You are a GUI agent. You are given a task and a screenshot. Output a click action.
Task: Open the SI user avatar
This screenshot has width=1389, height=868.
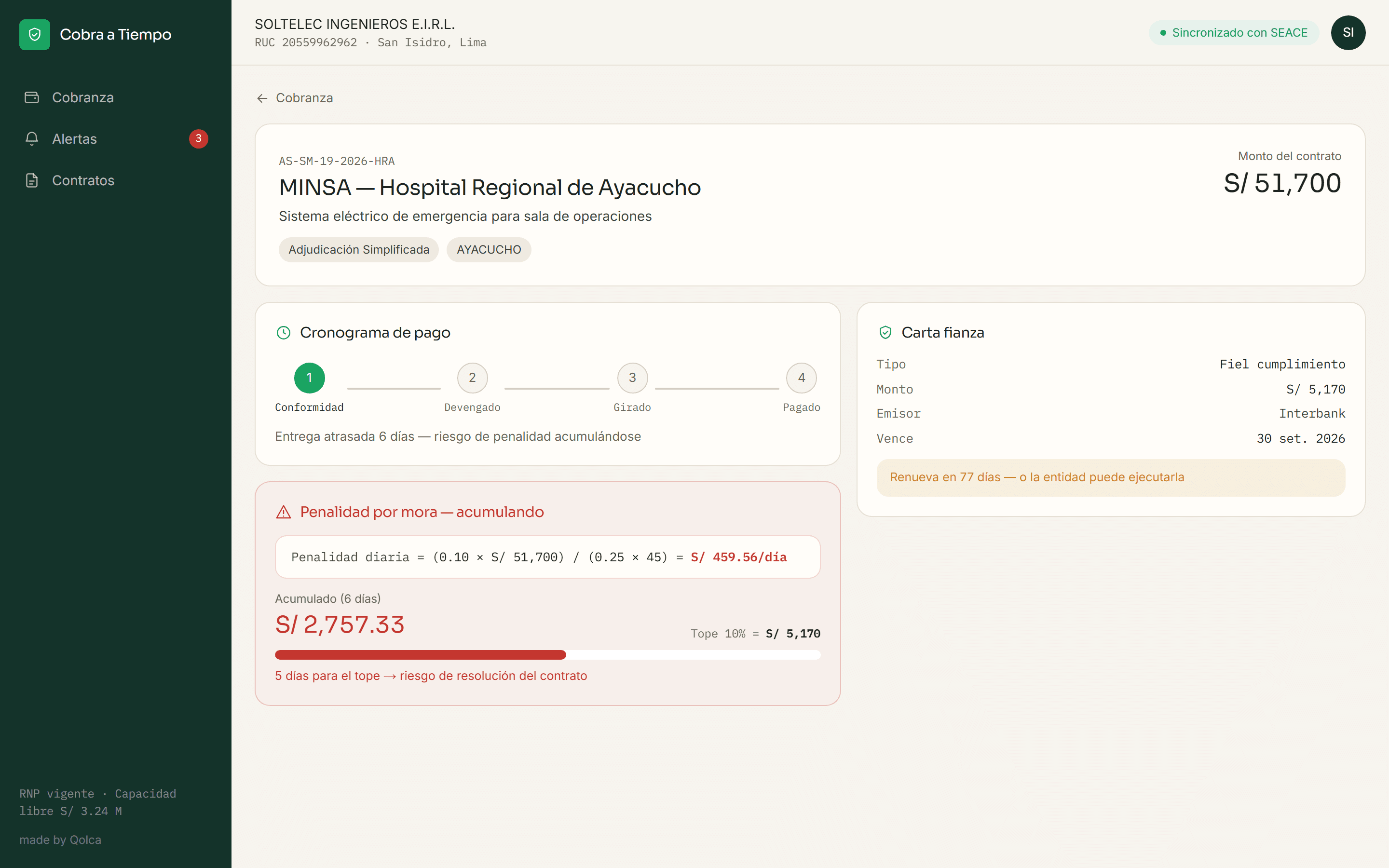1348,33
